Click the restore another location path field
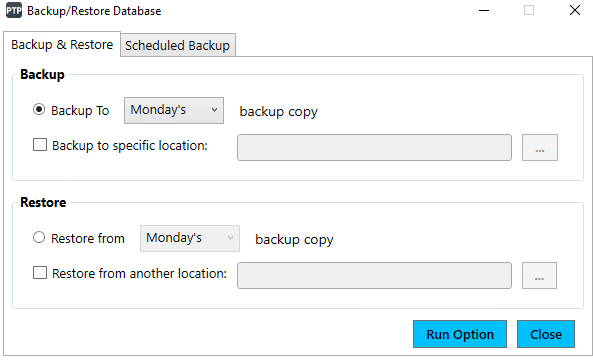 [374, 276]
